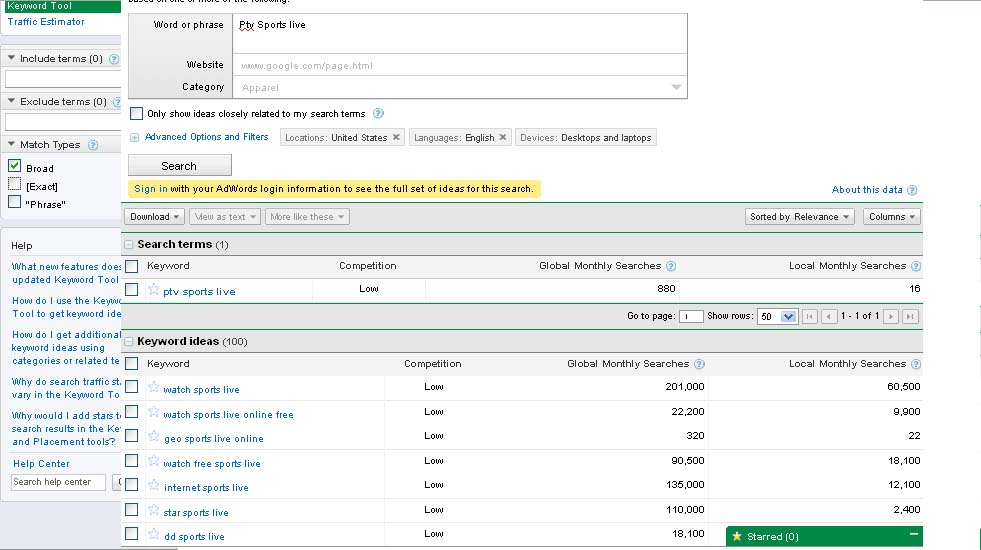981x550 pixels.
Task: Open help icon next to Match Types
Action: 93,145
